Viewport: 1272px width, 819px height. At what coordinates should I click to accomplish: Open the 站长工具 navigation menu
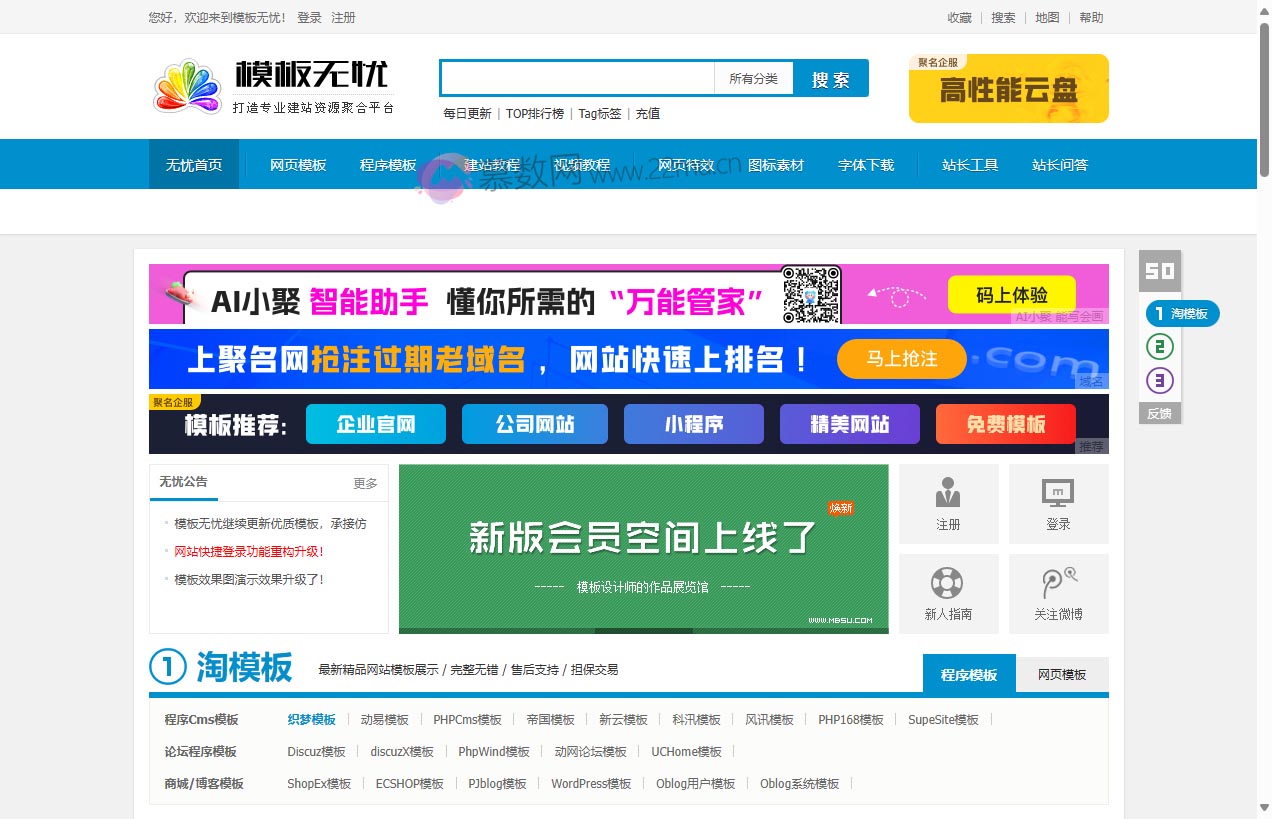[969, 164]
